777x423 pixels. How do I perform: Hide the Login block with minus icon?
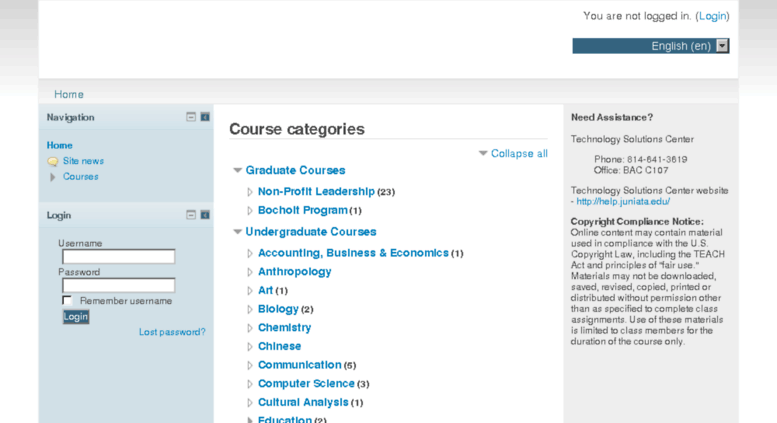(x=191, y=215)
